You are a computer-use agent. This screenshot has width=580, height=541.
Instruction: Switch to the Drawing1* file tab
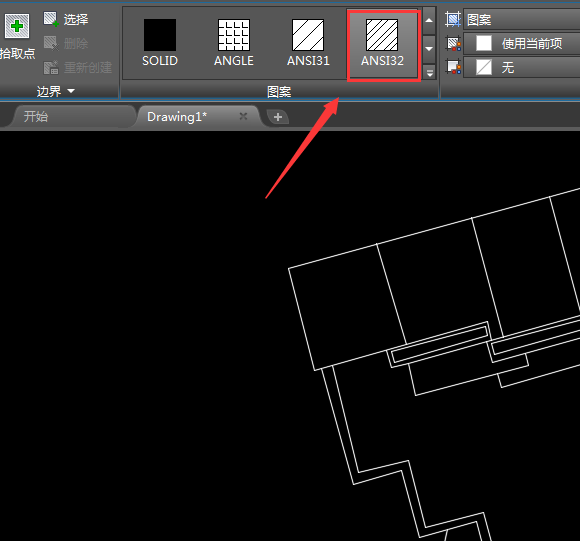[177, 117]
